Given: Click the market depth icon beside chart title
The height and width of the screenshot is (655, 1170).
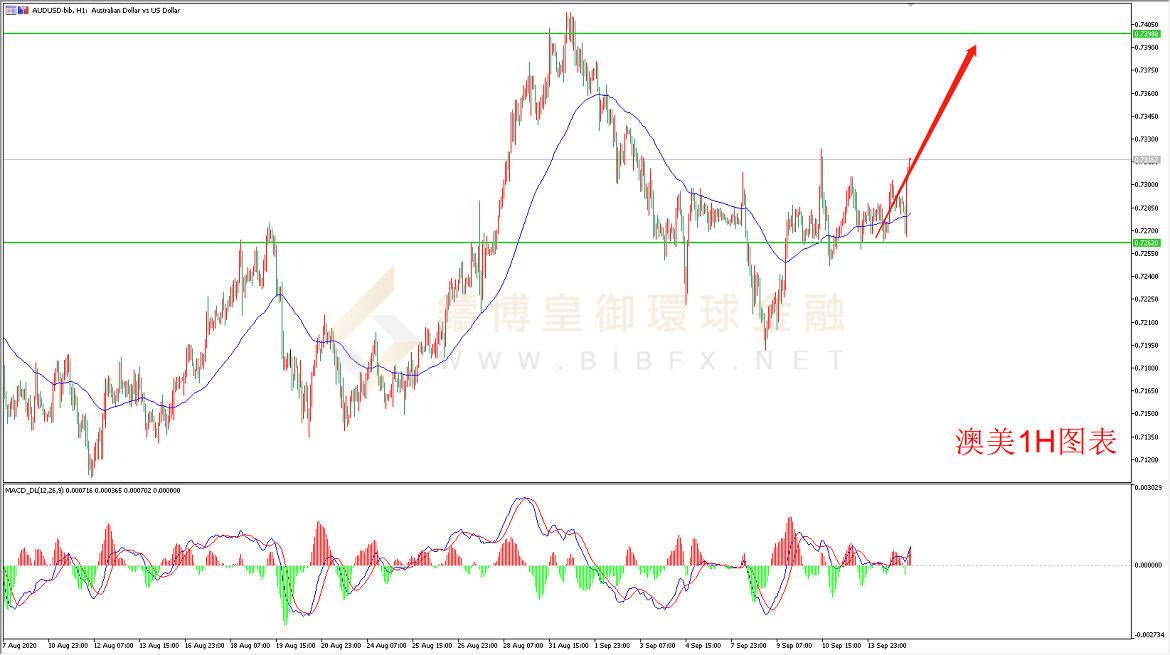Looking at the screenshot, I should click(x=23, y=10).
